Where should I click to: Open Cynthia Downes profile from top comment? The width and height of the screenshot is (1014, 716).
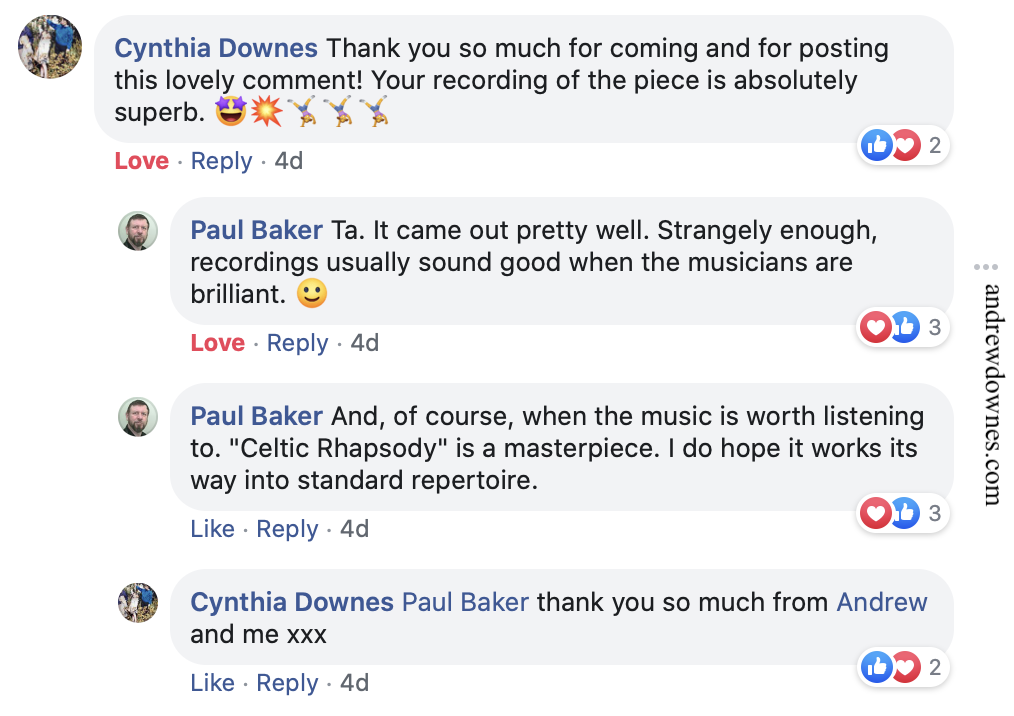click(216, 48)
